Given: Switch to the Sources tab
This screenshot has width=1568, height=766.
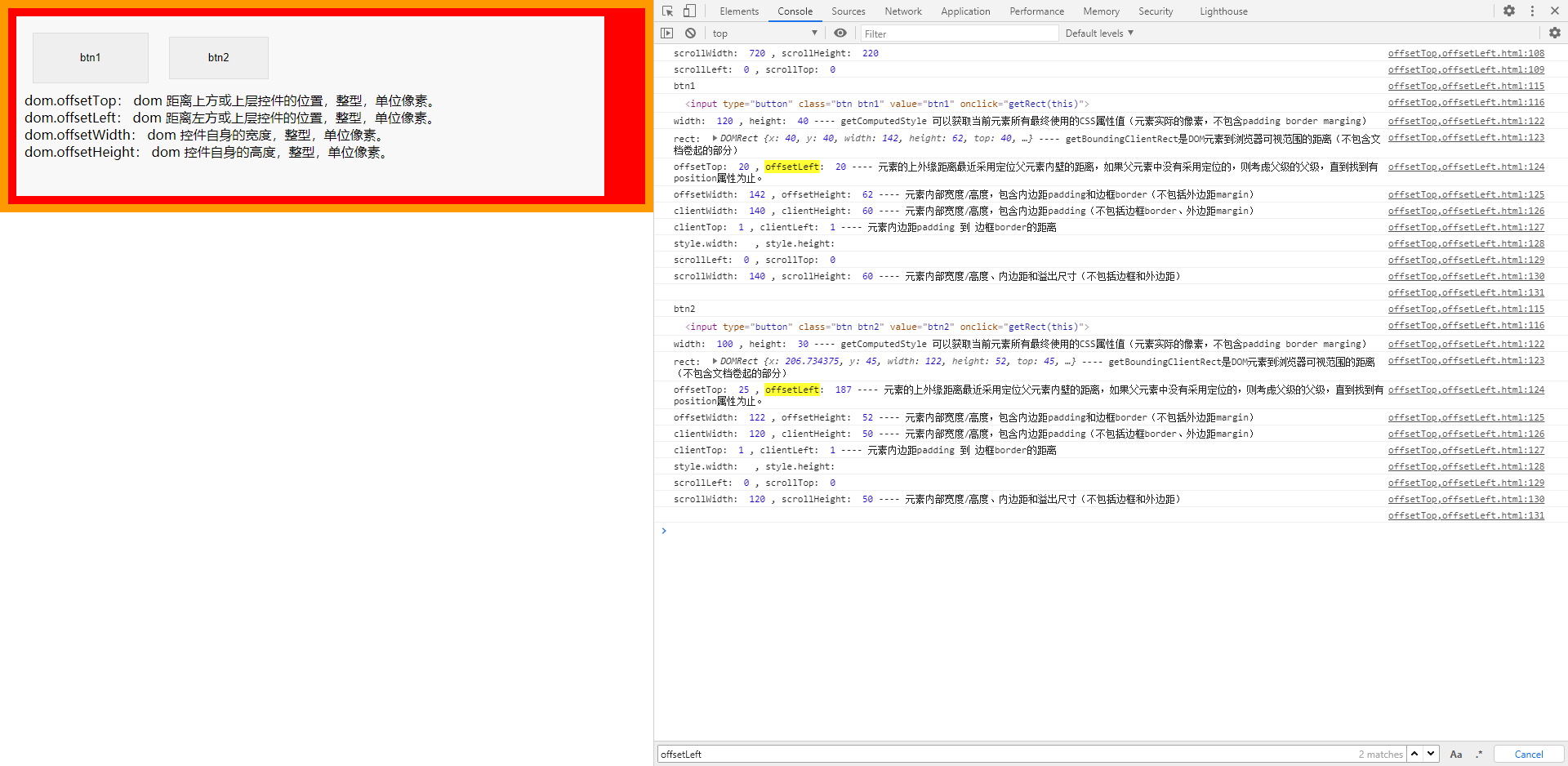Looking at the screenshot, I should (848, 11).
